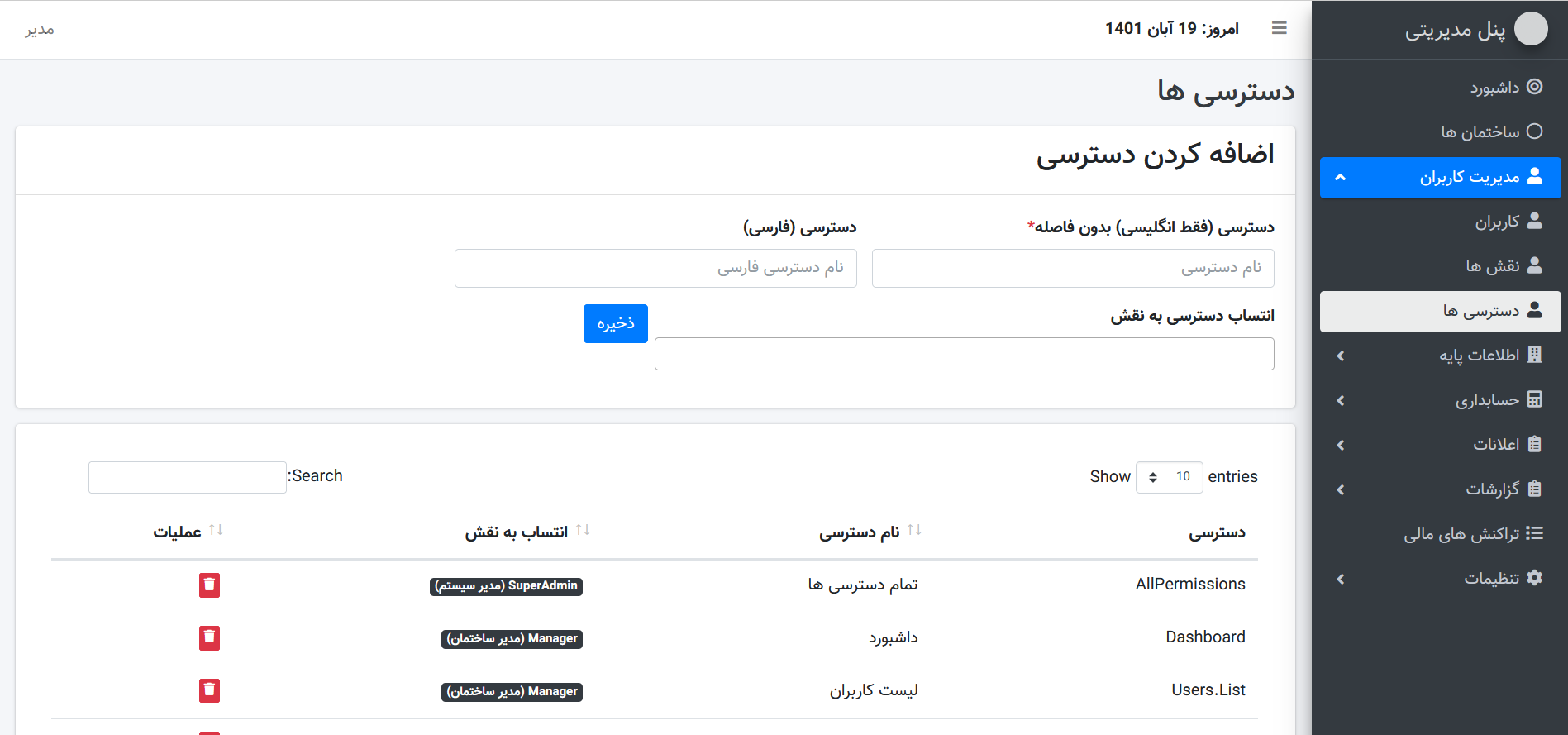This screenshot has width=1568, height=735.
Task: Open تراکنش های مالی menu item
Action: click(x=1440, y=534)
